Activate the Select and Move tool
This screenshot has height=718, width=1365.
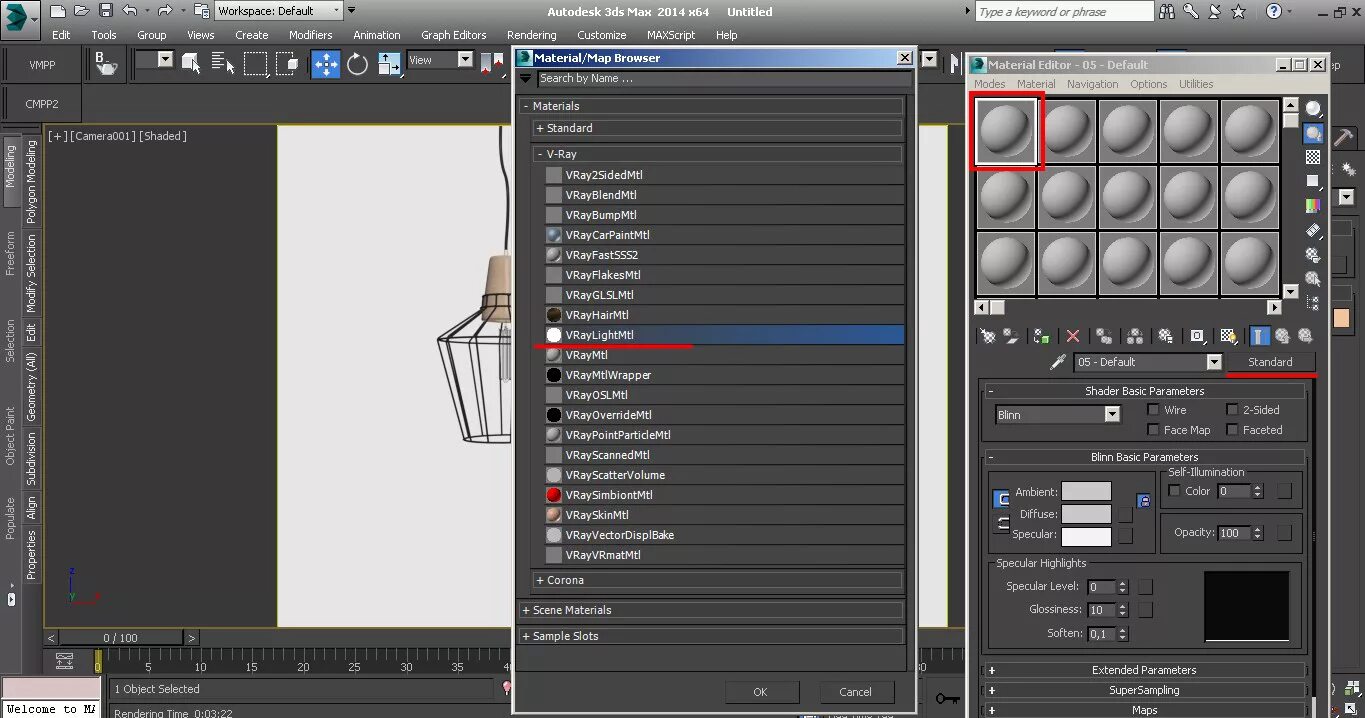326,64
